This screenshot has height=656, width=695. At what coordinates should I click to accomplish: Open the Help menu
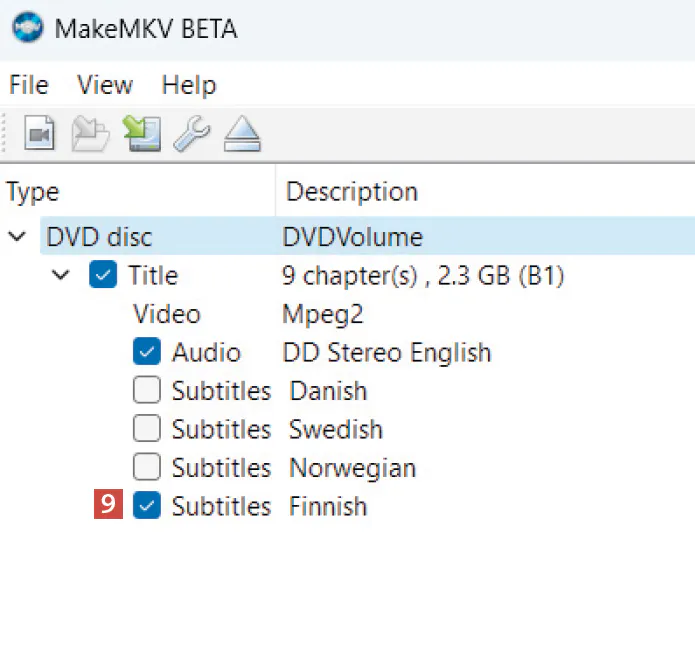[x=188, y=85]
